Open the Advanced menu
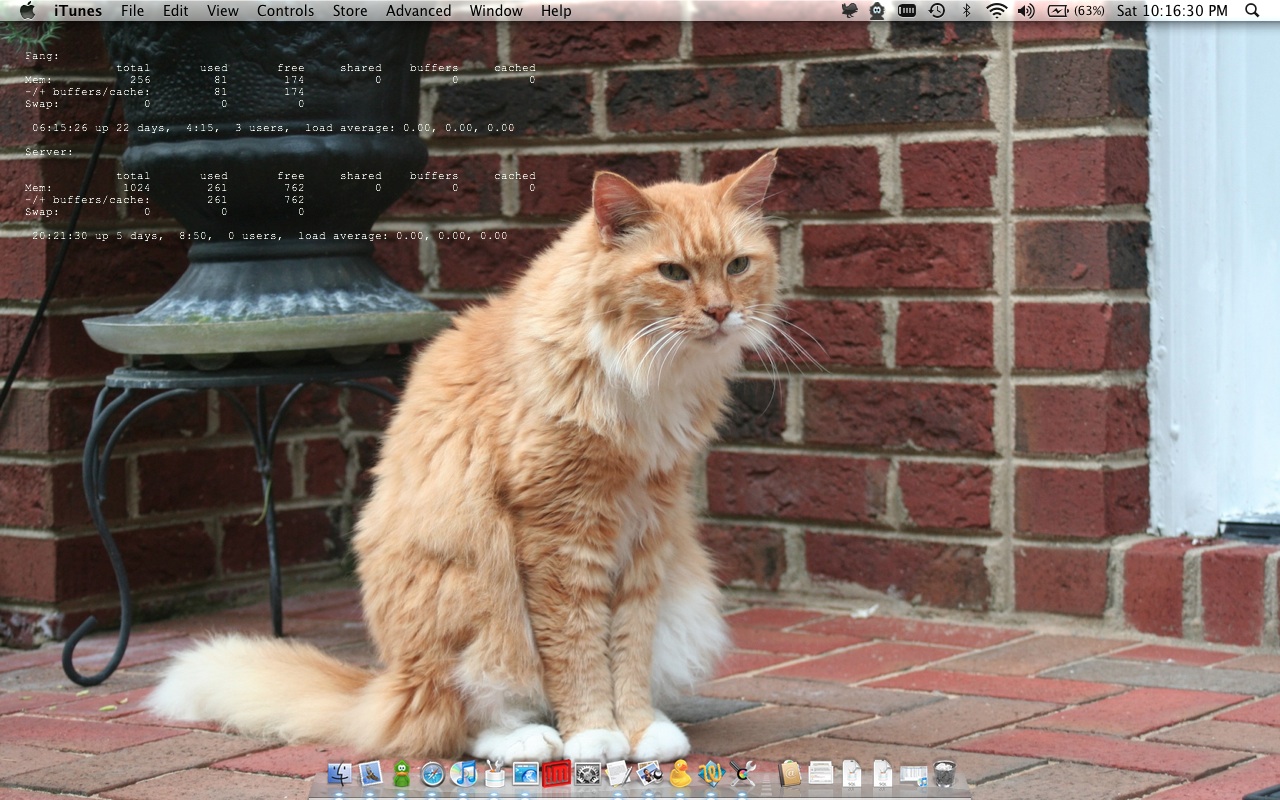Image resolution: width=1280 pixels, height=800 pixels. pyautogui.click(x=418, y=10)
